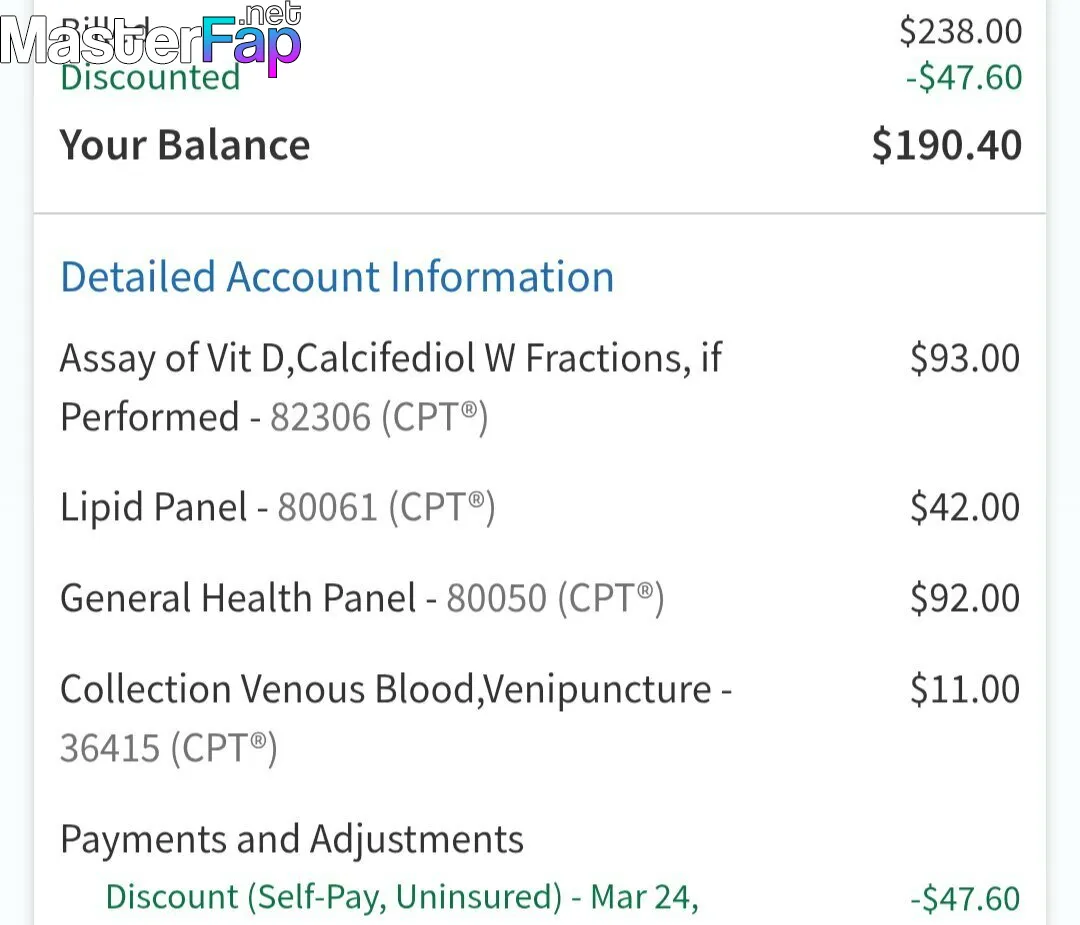Click the $92.00 charge amount
The image size is (1080, 925).
[x=965, y=598]
